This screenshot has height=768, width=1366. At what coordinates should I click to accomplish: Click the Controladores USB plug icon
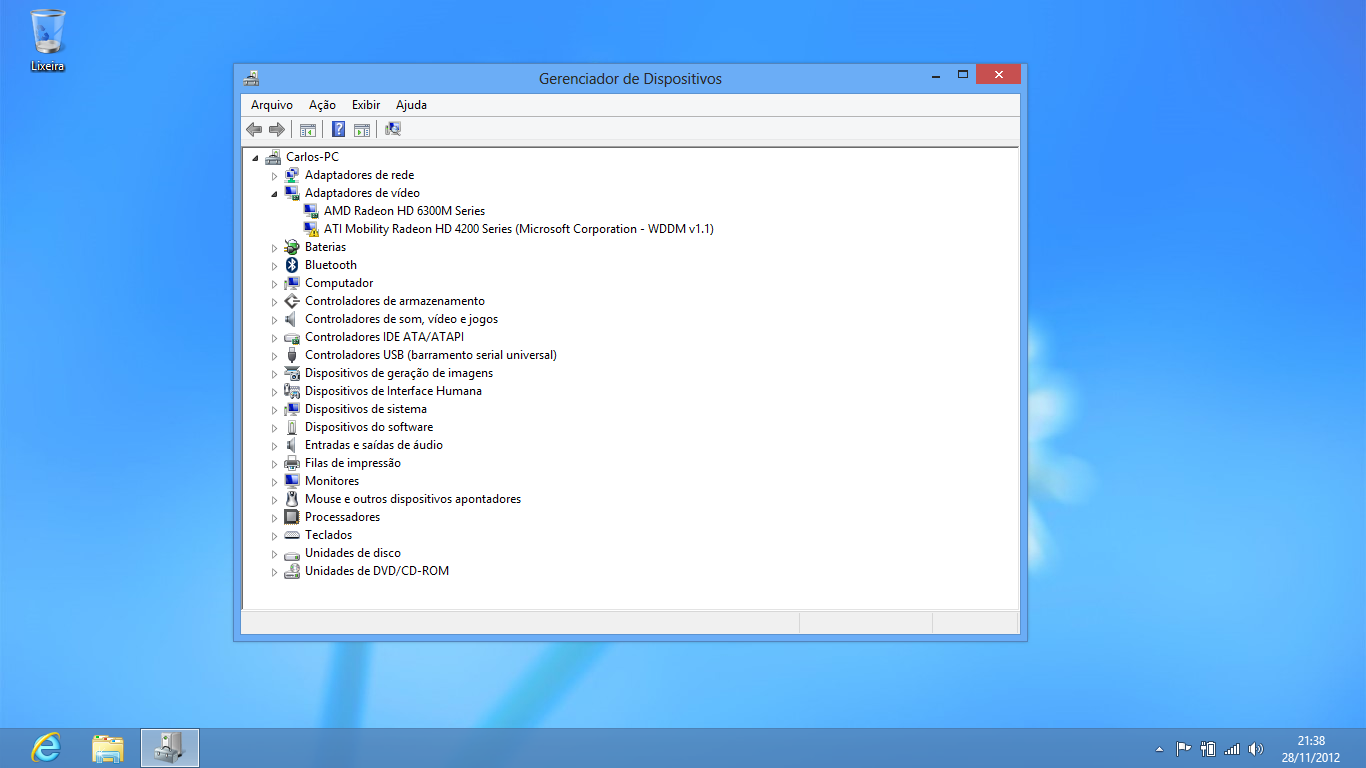click(292, 355)
